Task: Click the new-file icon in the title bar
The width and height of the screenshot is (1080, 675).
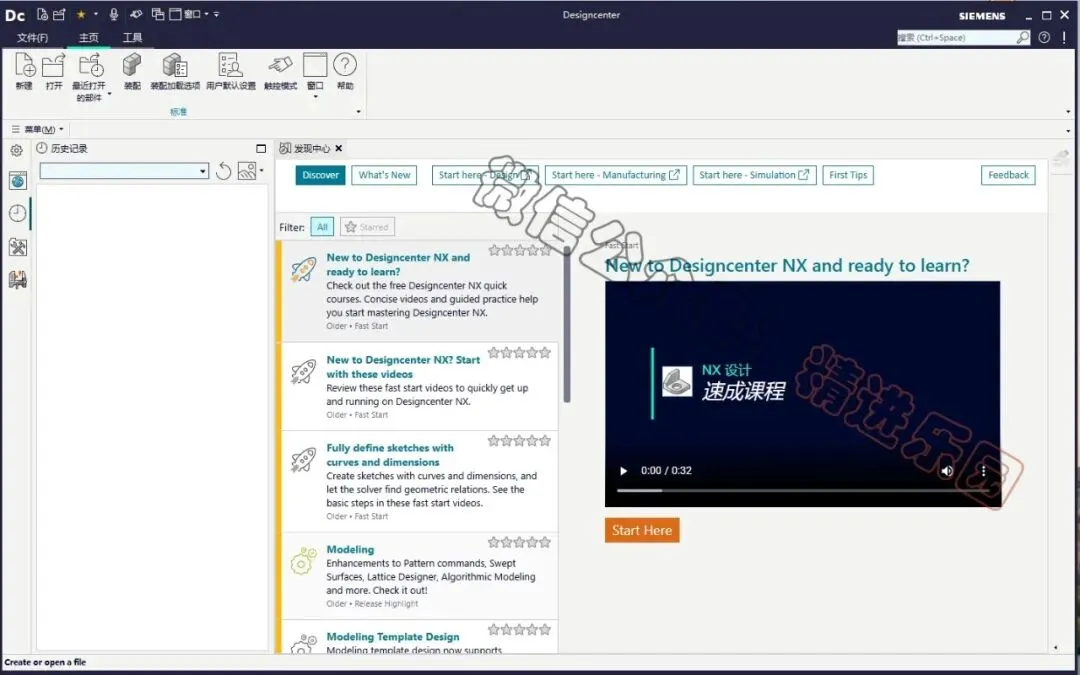Action: 43,14
